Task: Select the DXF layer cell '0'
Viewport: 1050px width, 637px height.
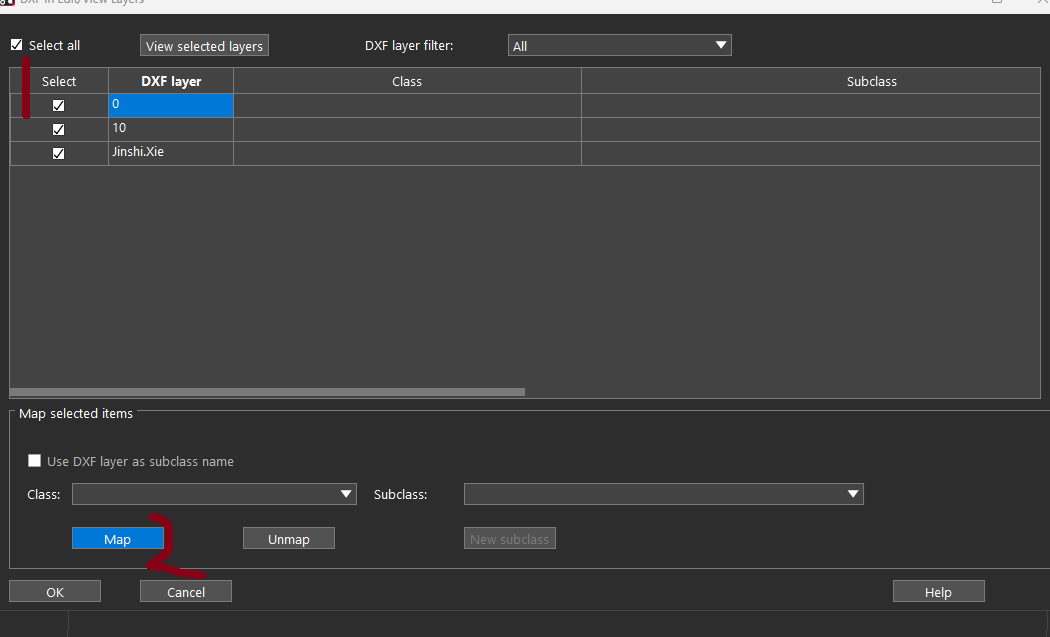Action: click(171, 105)
